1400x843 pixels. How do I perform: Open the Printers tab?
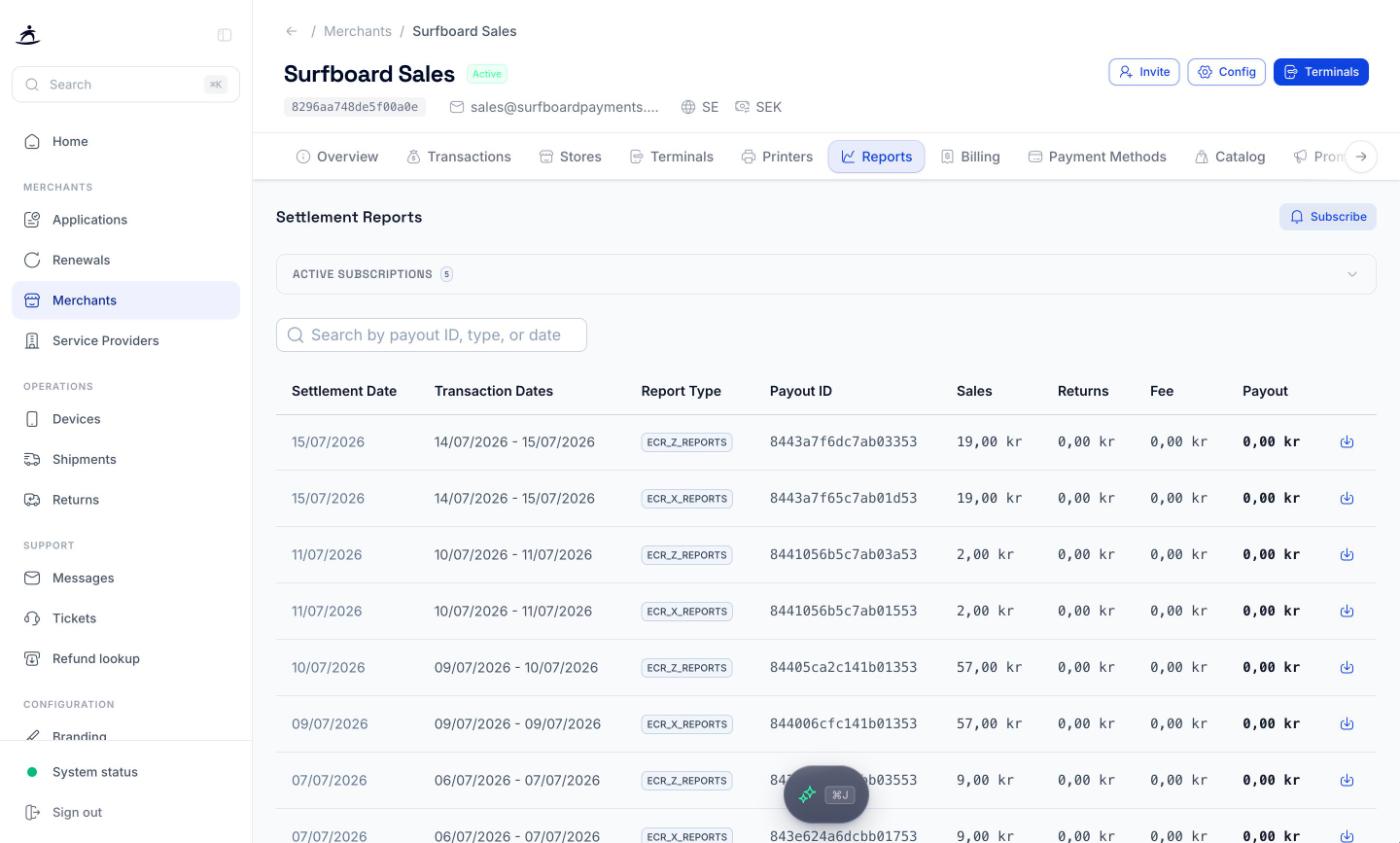click(x=777, y=157)
